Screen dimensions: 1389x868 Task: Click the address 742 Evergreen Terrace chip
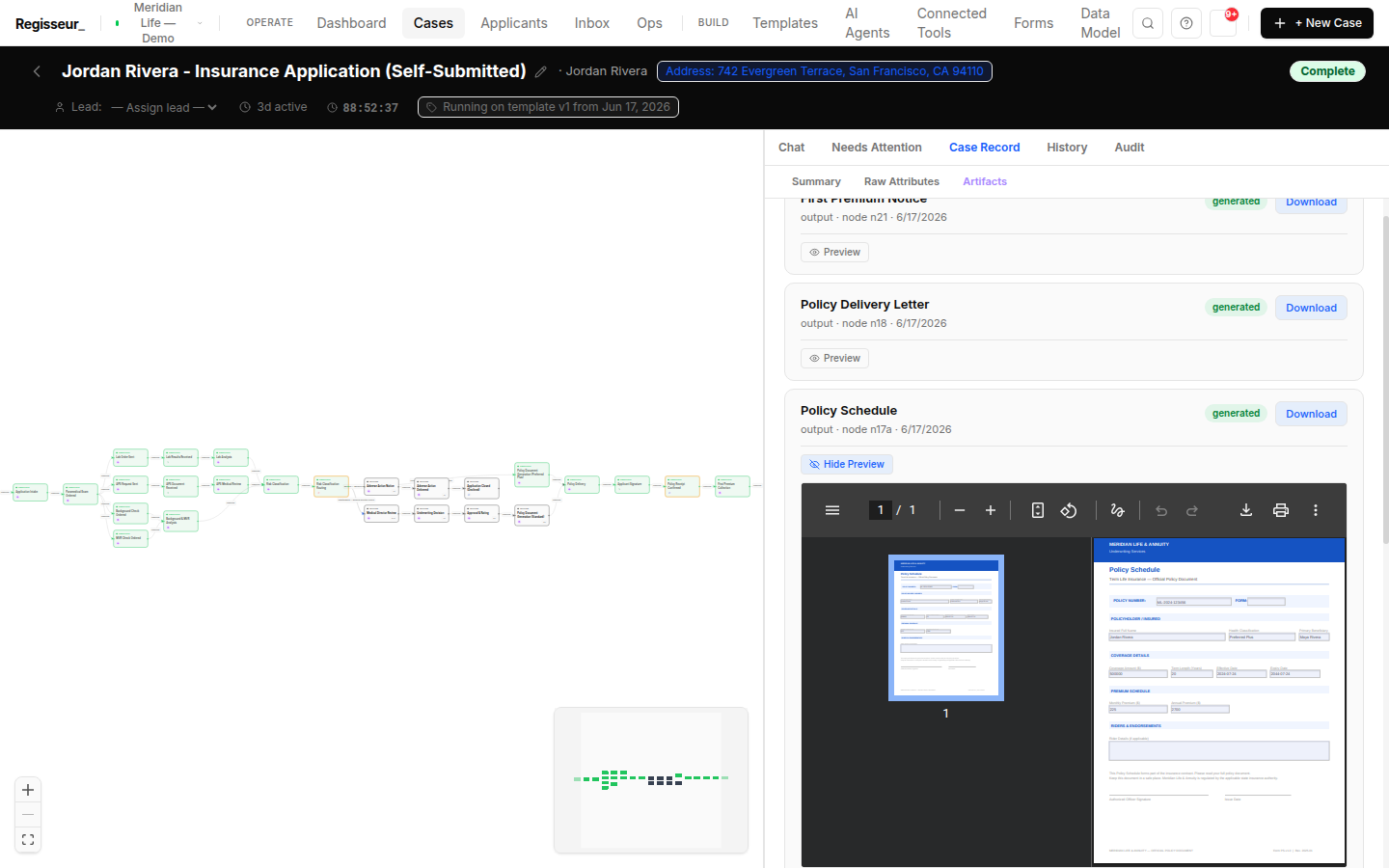[x=825, y=71]
